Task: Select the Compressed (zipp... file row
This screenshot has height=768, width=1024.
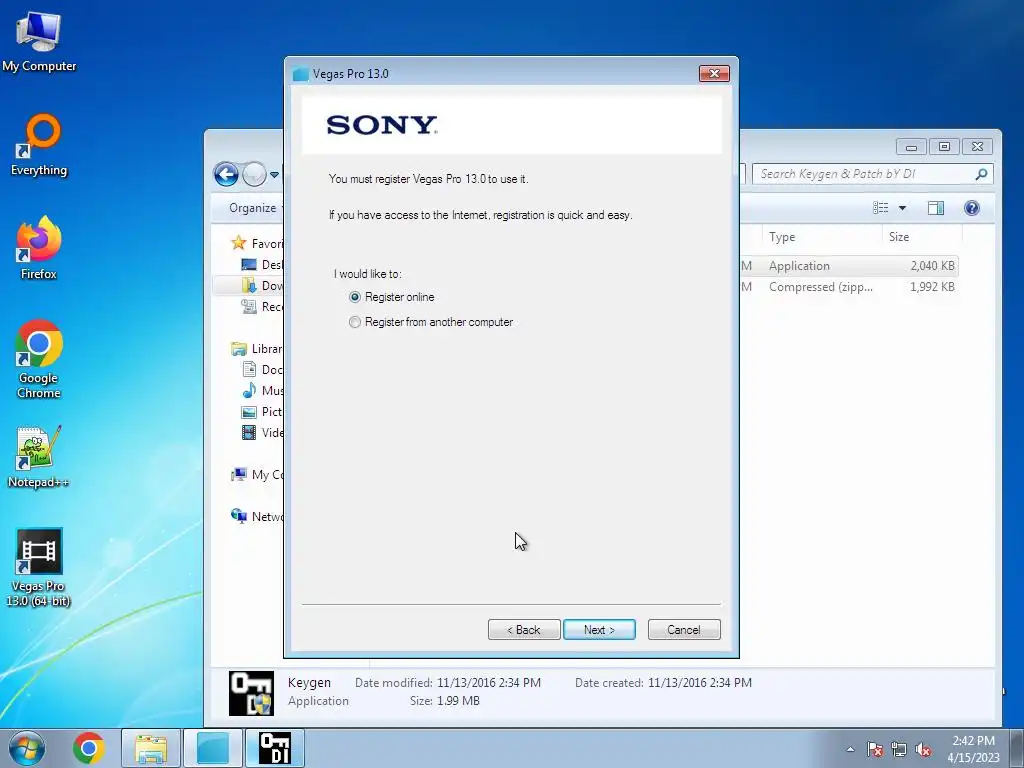Action: click(849, 287)
